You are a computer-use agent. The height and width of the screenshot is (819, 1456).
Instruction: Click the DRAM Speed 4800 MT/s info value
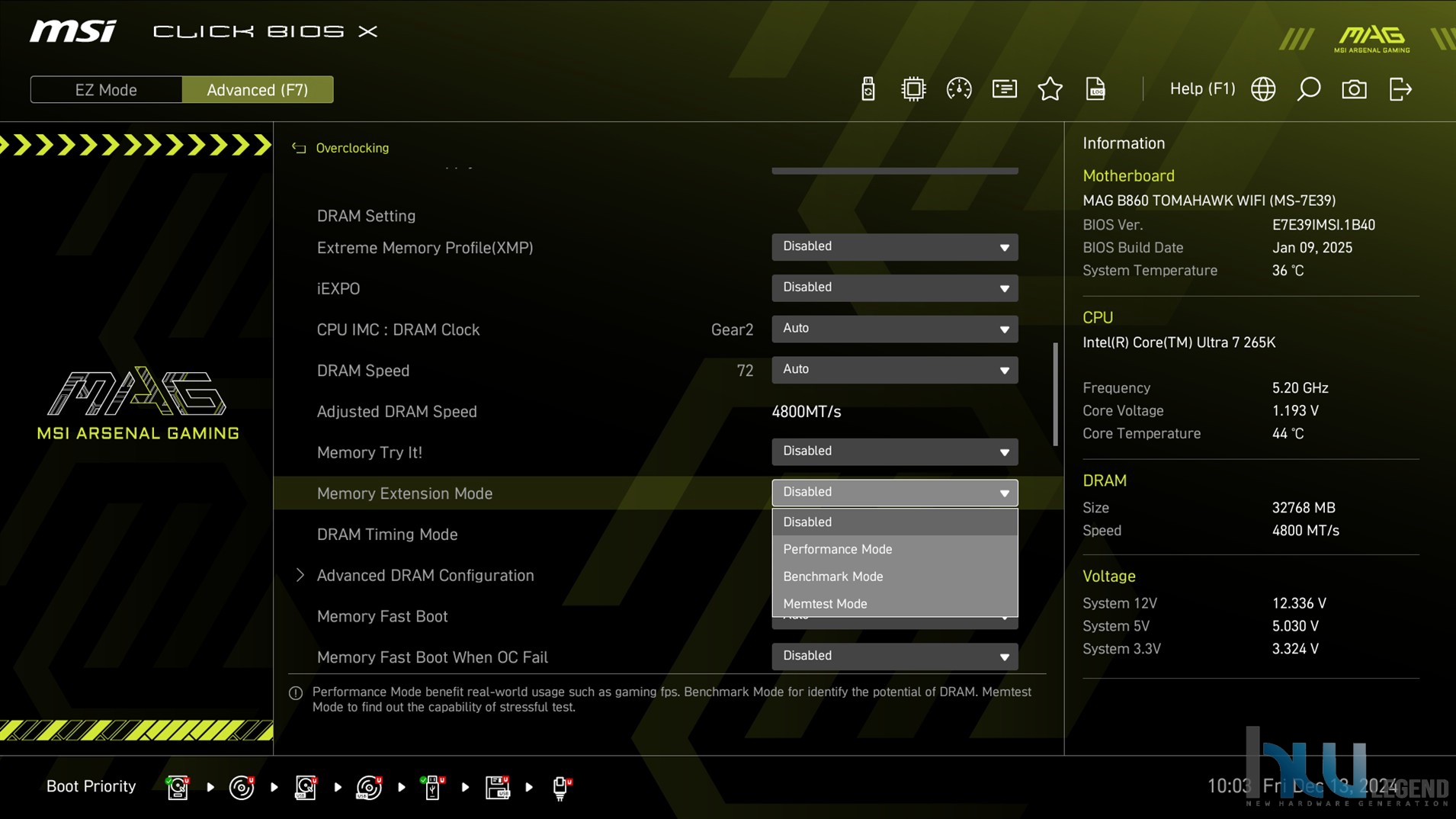[1305, 531]
